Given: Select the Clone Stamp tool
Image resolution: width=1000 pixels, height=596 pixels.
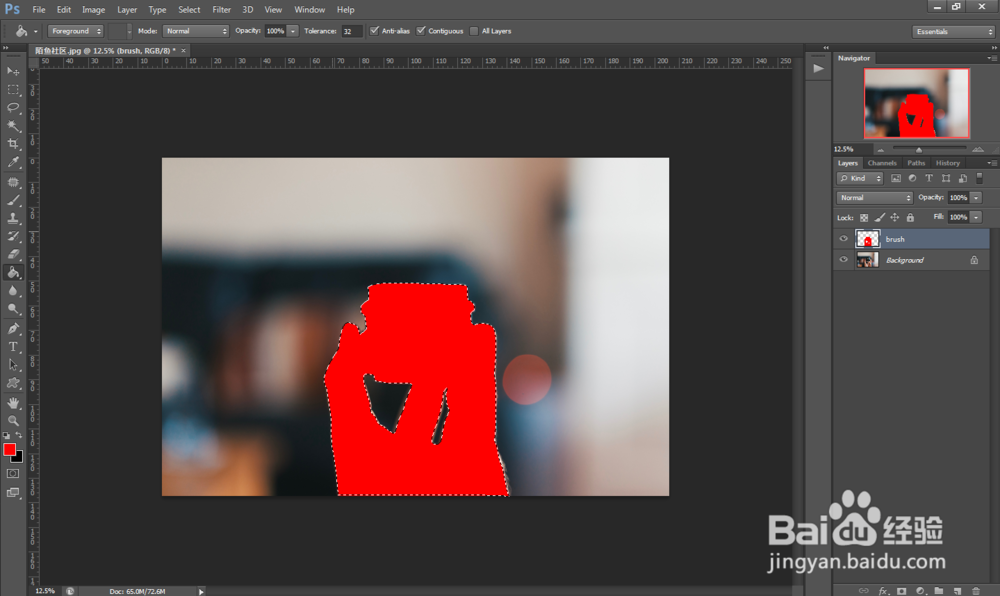Looking at the screenshot, I should (x=13, y=218).
